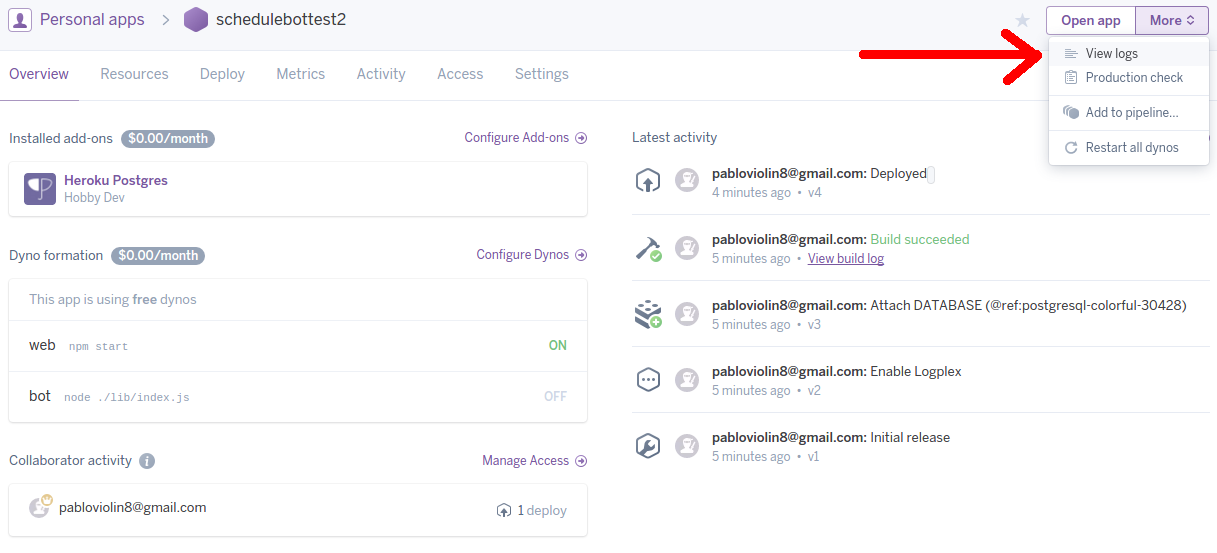Click the collaborator avatar with crown
This screenshot has height=553, width=1217.
pos(40,507)
